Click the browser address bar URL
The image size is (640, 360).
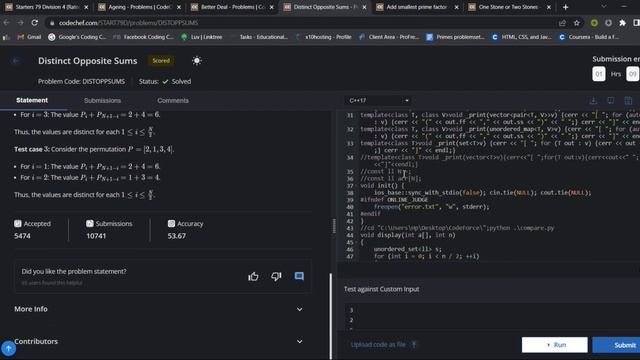click(x=128, y=23)
